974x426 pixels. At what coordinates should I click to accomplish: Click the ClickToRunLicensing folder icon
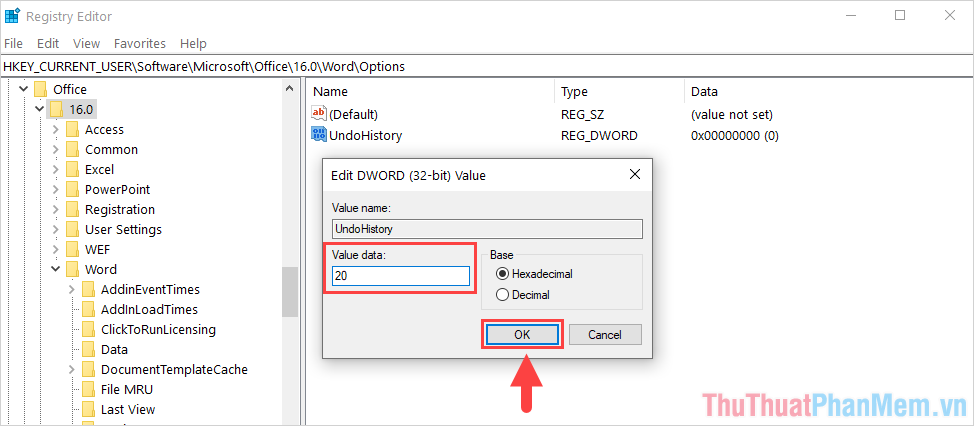point(89,329)
